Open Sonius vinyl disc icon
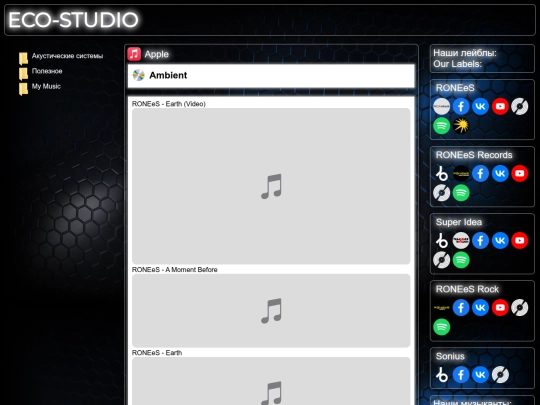The width and height of the screenshot is (540, 405). 500,375
